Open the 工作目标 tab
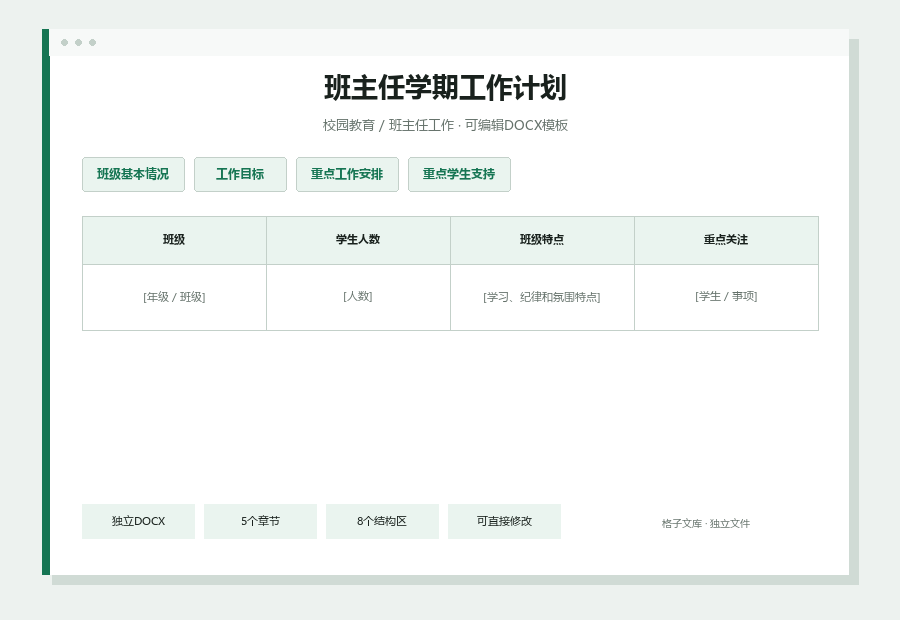The image size is (900, 620). pos(240,174)
